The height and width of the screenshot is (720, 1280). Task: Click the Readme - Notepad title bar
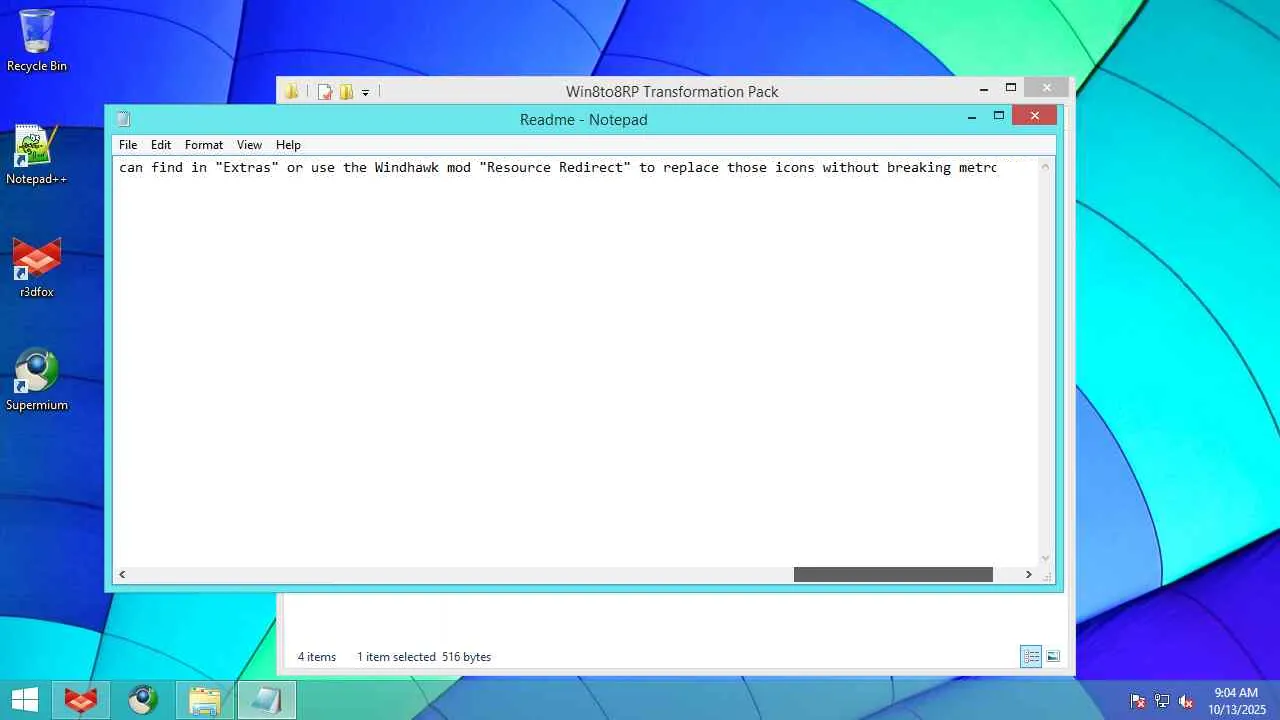tap(584, 119)
